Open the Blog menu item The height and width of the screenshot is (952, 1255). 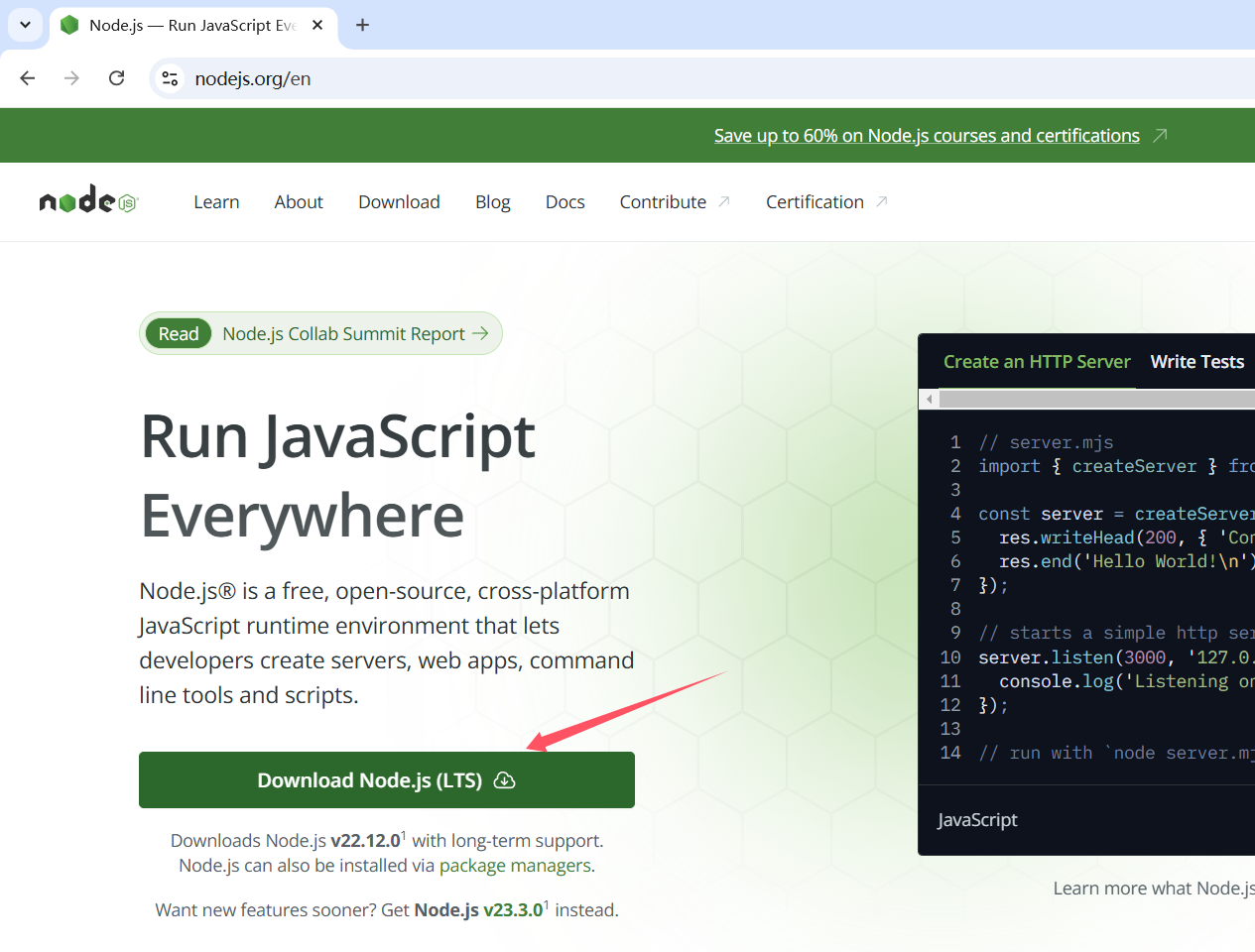(x=493, y=202)
